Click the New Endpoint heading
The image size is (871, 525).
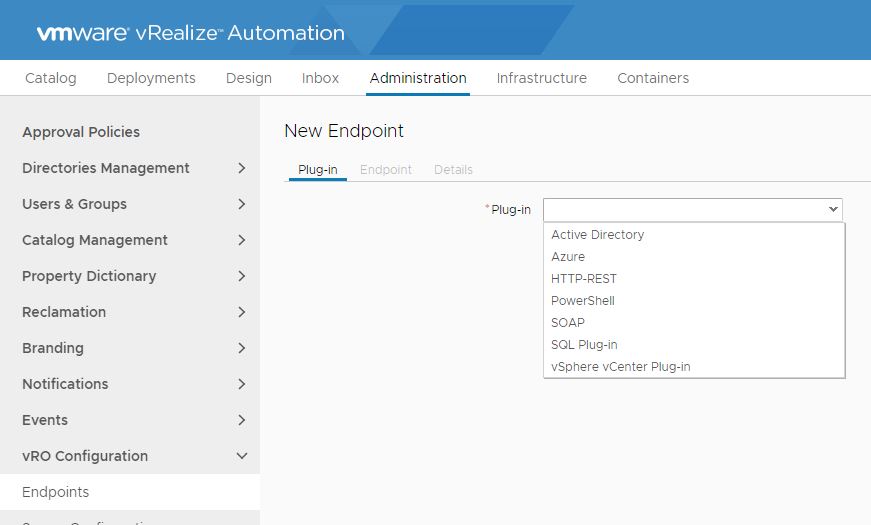coord(344,131)
